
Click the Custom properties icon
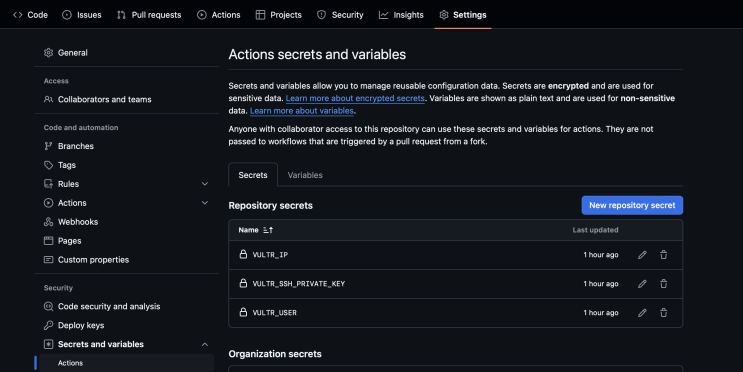click(x=48, y=260)
